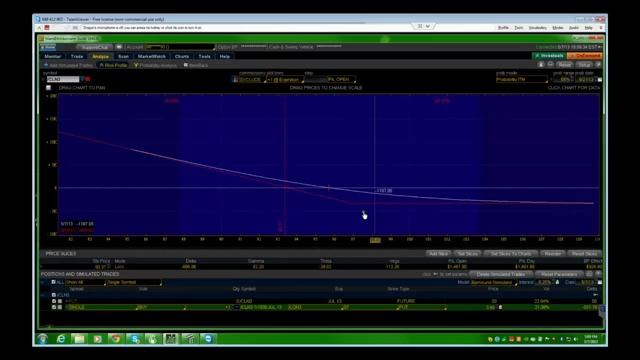Open Windows Media Player from the taskbar
The height and width of the screenshot is (360, 640).
point(98,339)
